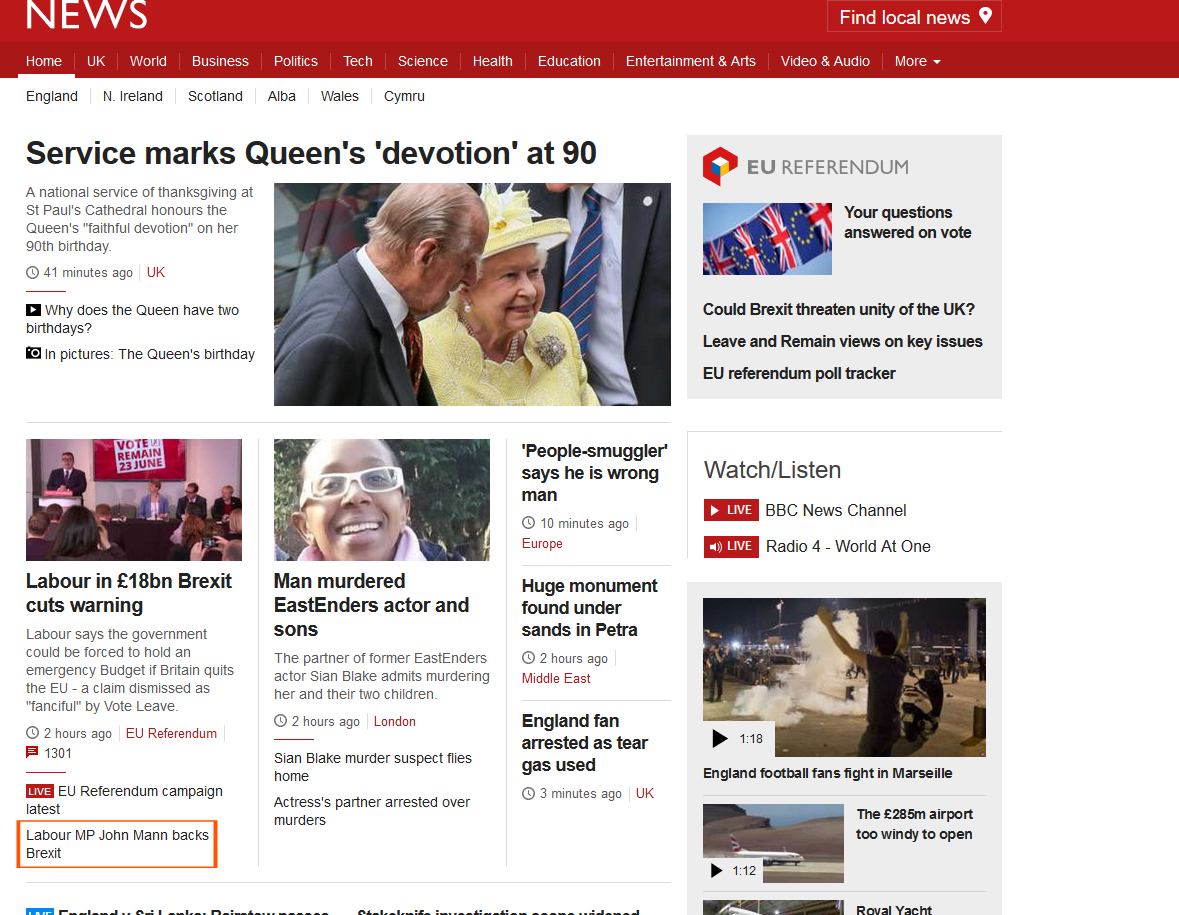
Task: Open the World section
Action: point(148,61)
